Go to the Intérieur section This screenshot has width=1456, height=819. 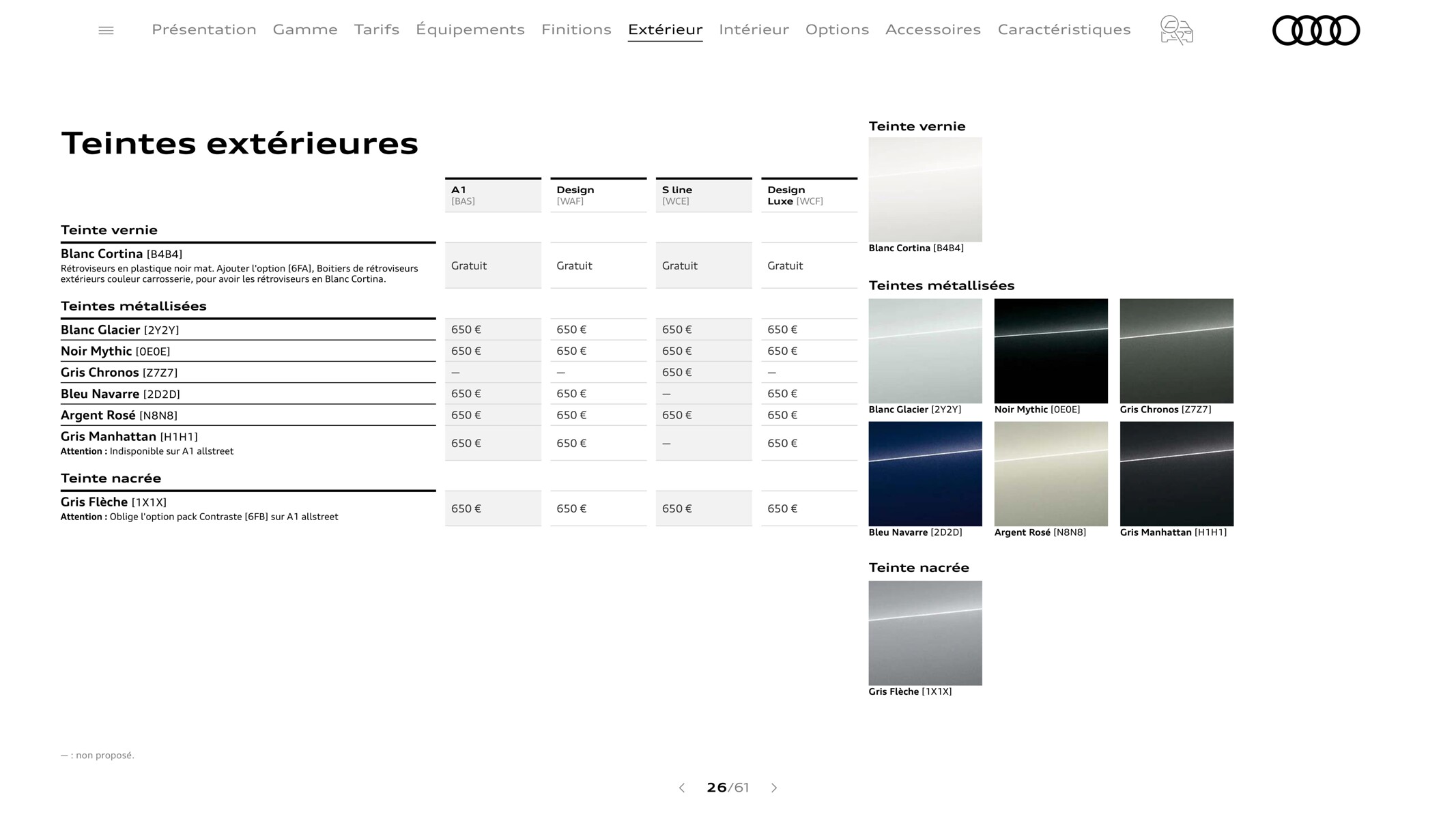pyautogui.click(x=754, y=29)
